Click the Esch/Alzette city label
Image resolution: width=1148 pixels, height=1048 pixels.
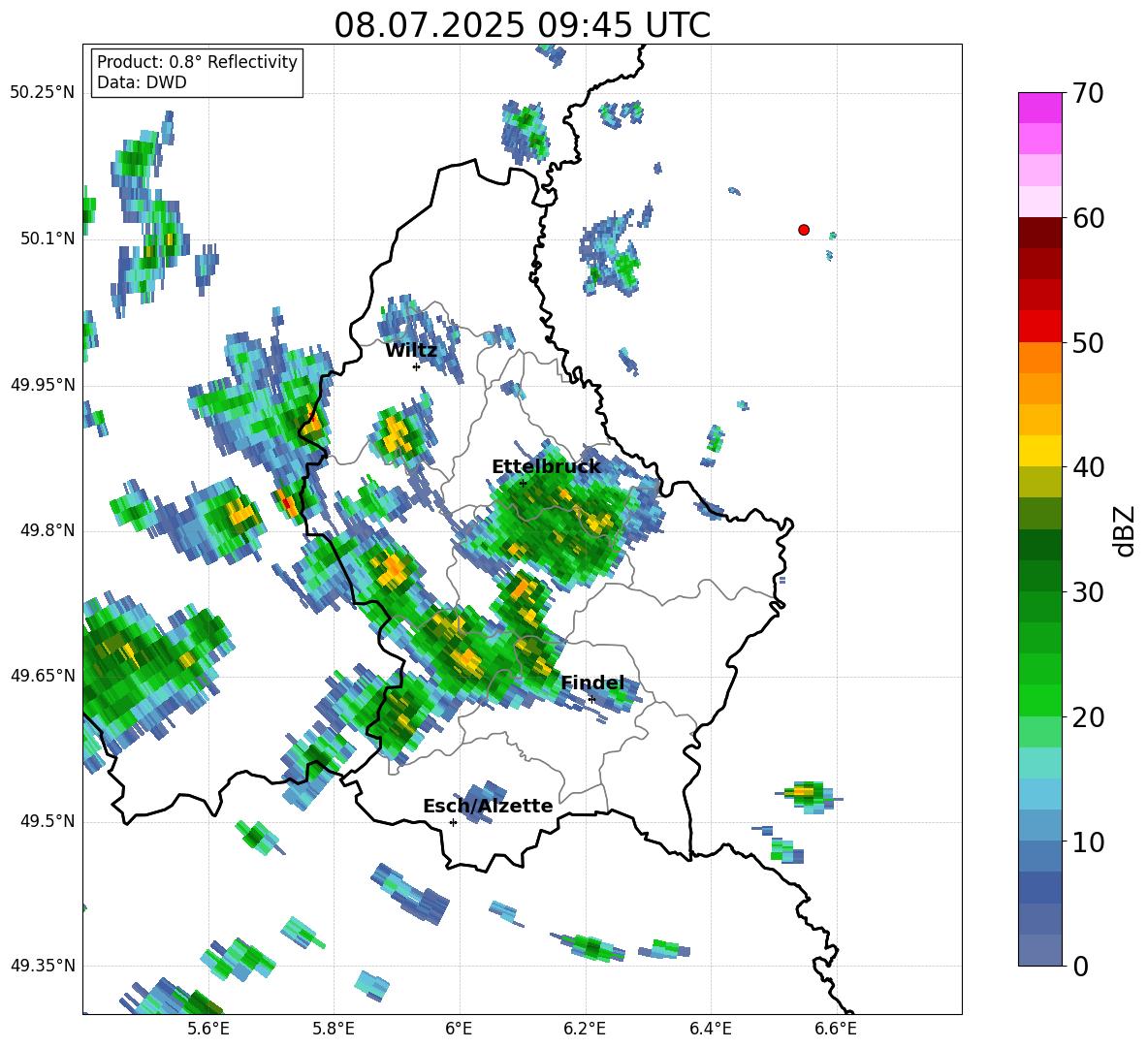pyautogui.click(x=488, y=806)
